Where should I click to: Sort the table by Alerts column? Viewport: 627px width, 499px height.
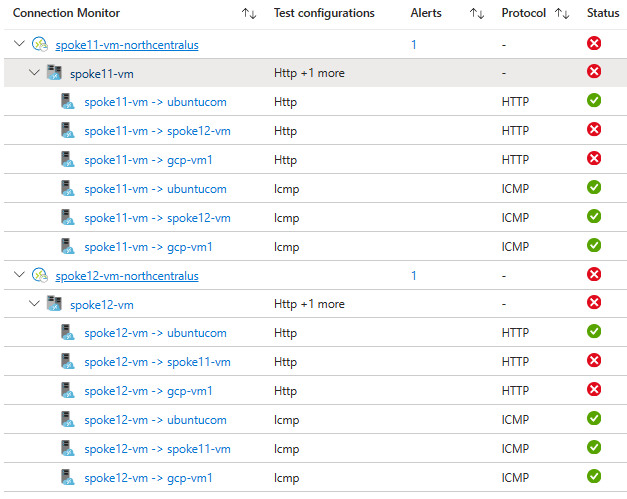477,14
